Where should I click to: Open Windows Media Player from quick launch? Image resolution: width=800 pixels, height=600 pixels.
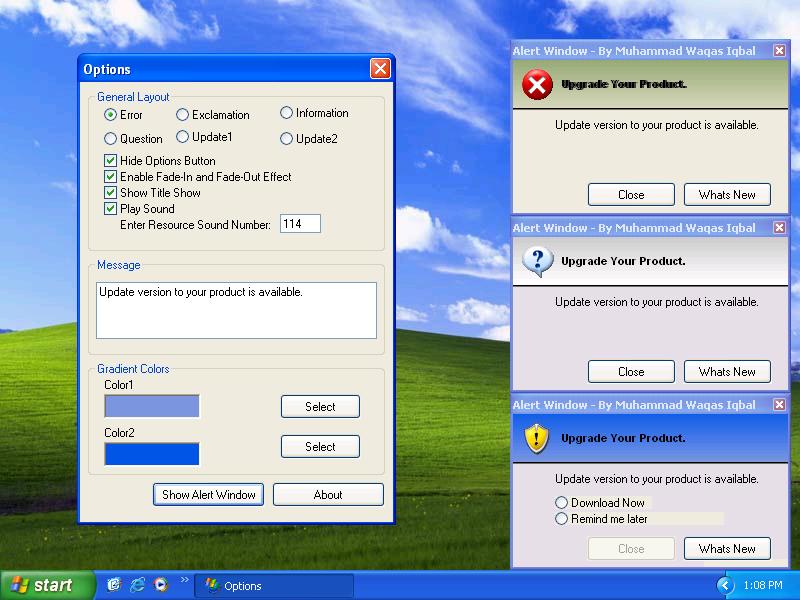161,585
